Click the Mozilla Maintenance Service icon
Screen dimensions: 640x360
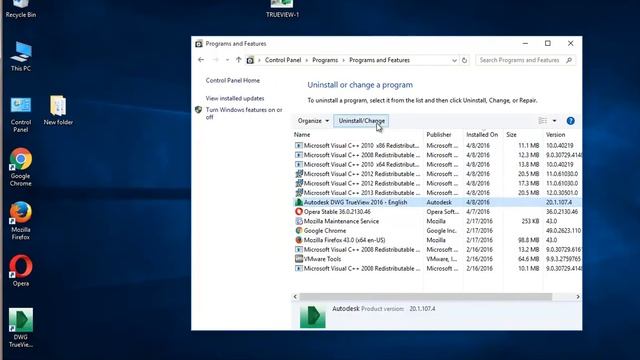tap(299, 221)
